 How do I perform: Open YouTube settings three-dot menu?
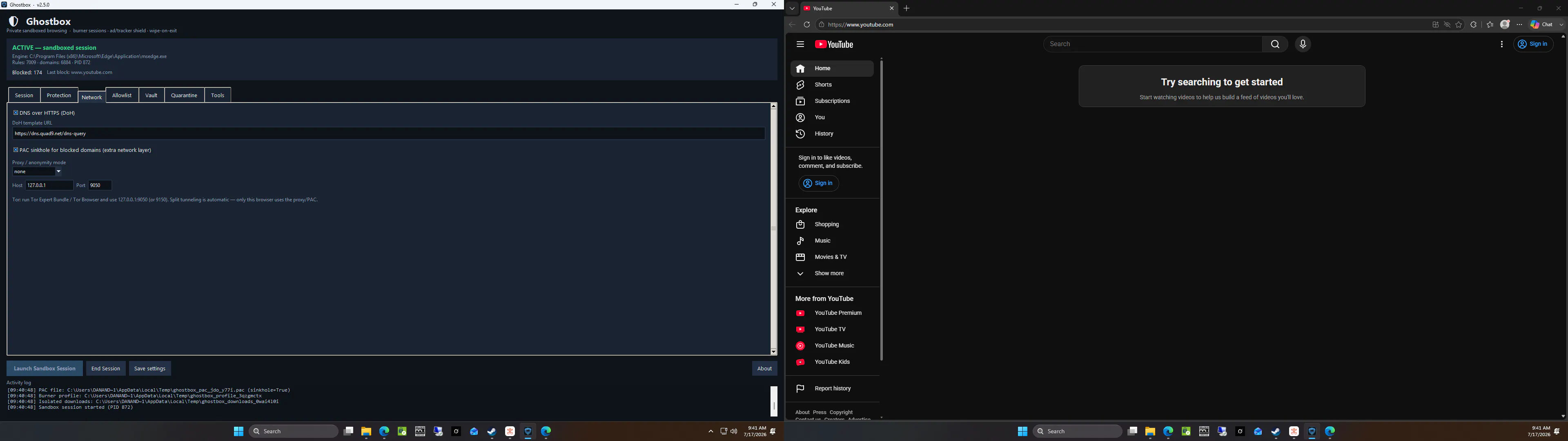1502,45
